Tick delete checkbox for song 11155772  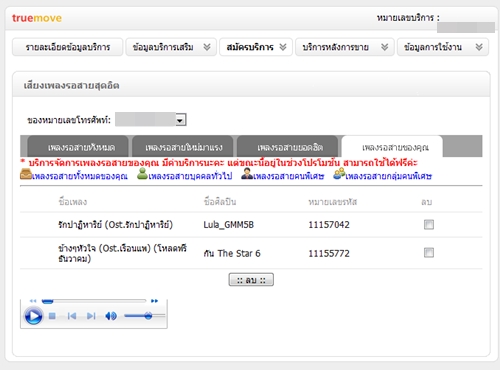point(429,253)
